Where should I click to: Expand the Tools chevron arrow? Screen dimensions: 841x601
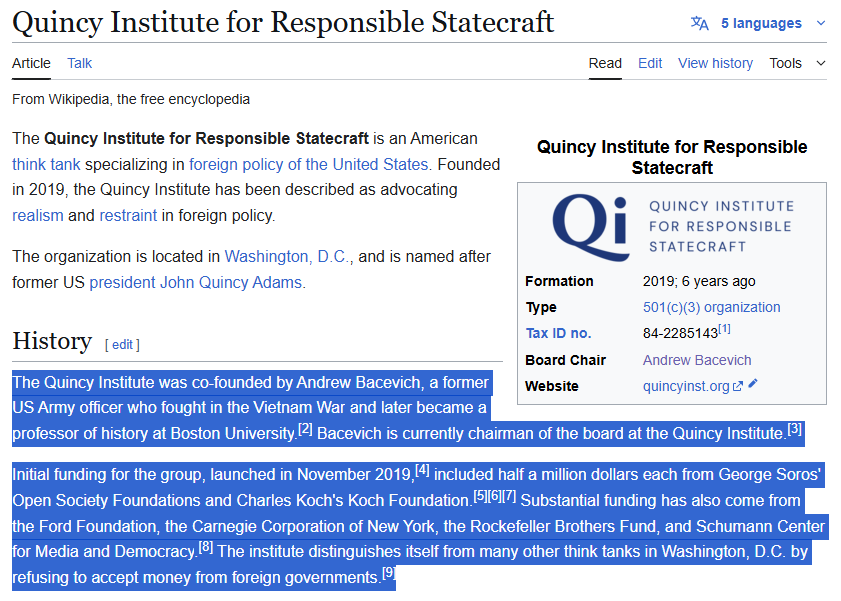821,63
